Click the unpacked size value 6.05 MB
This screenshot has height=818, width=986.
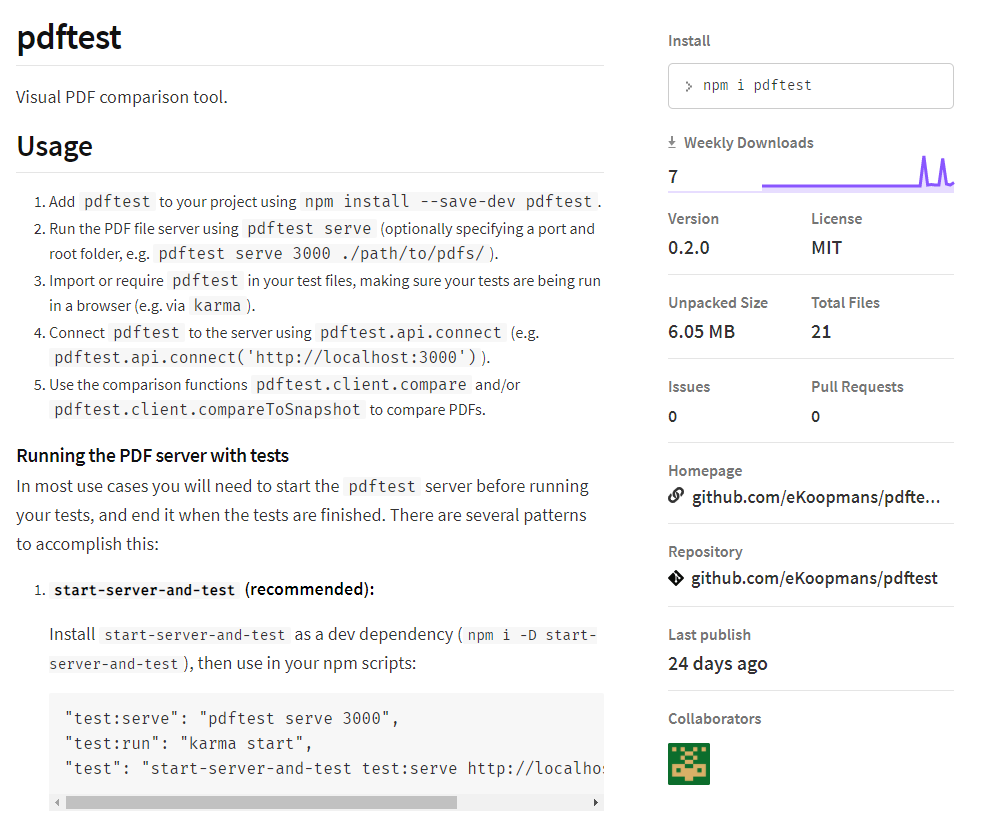(701, 331)
